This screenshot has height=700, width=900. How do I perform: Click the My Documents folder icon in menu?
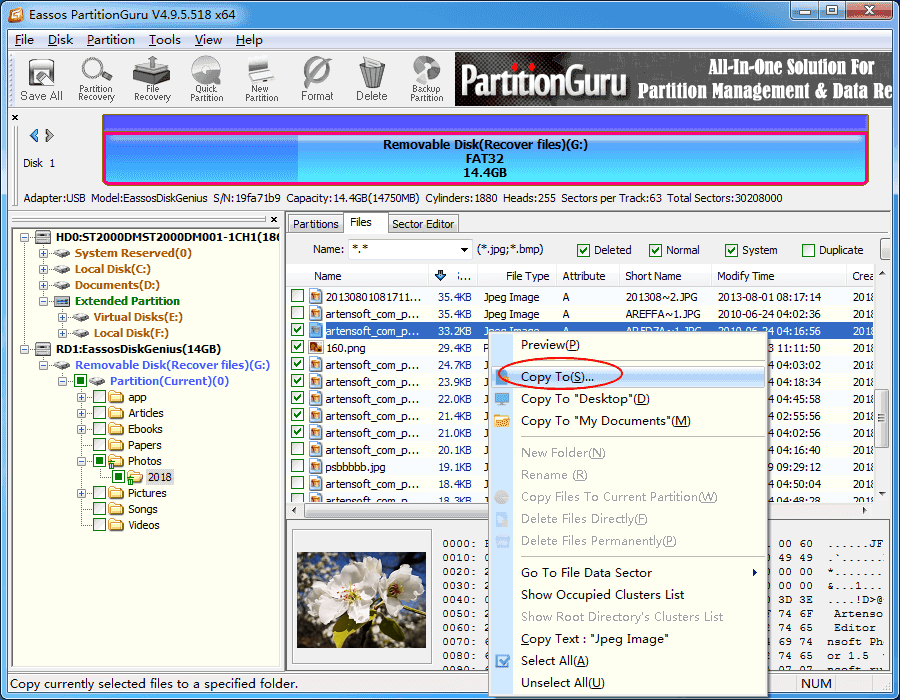502,421
